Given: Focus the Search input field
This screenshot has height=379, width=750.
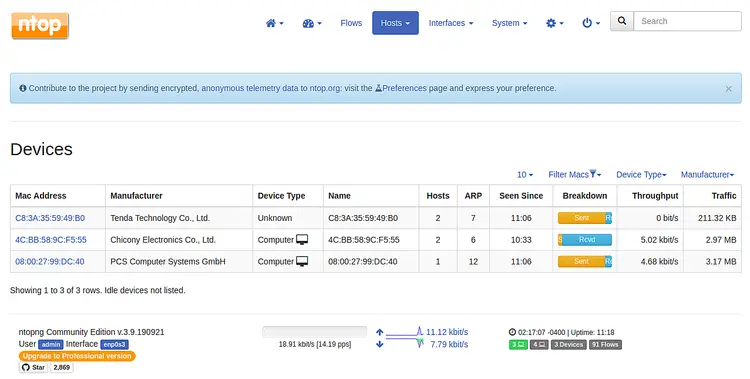Looking at the screenshot, I should click(687, 21).
